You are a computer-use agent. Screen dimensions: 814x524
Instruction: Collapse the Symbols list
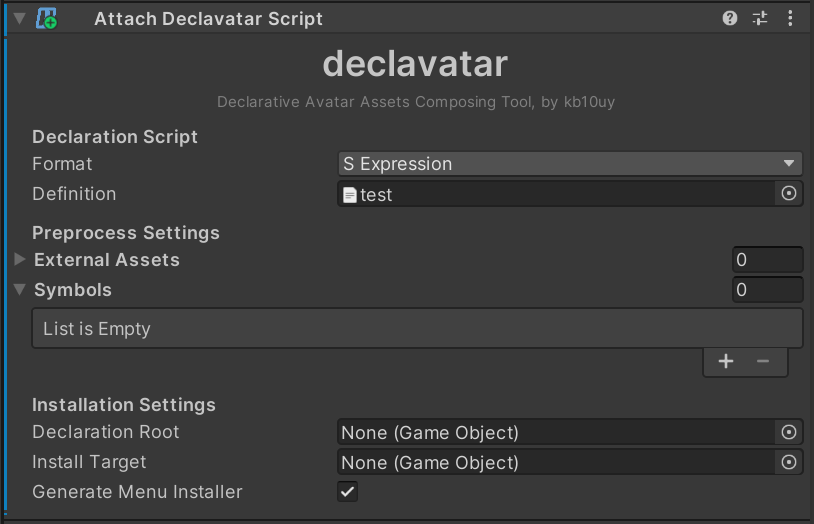click(20, 290)
